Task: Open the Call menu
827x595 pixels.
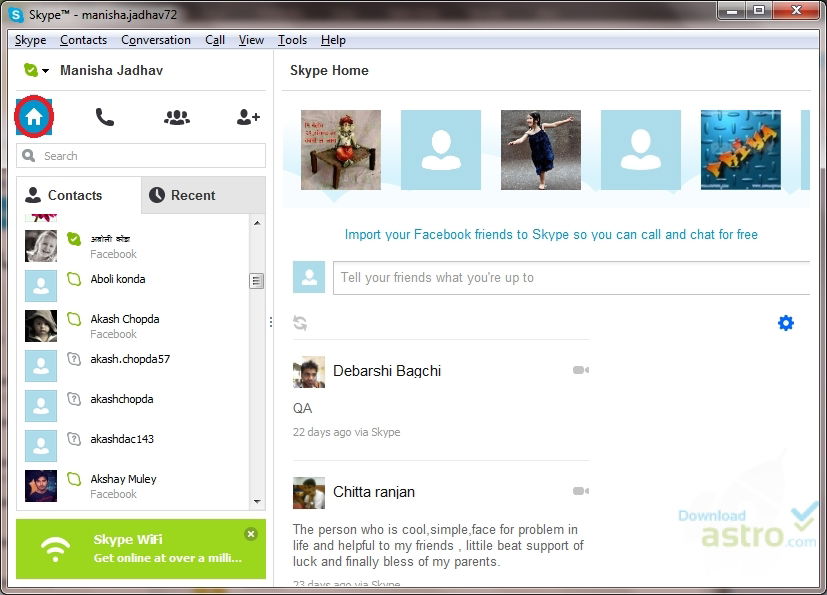Action: [215, 40]
